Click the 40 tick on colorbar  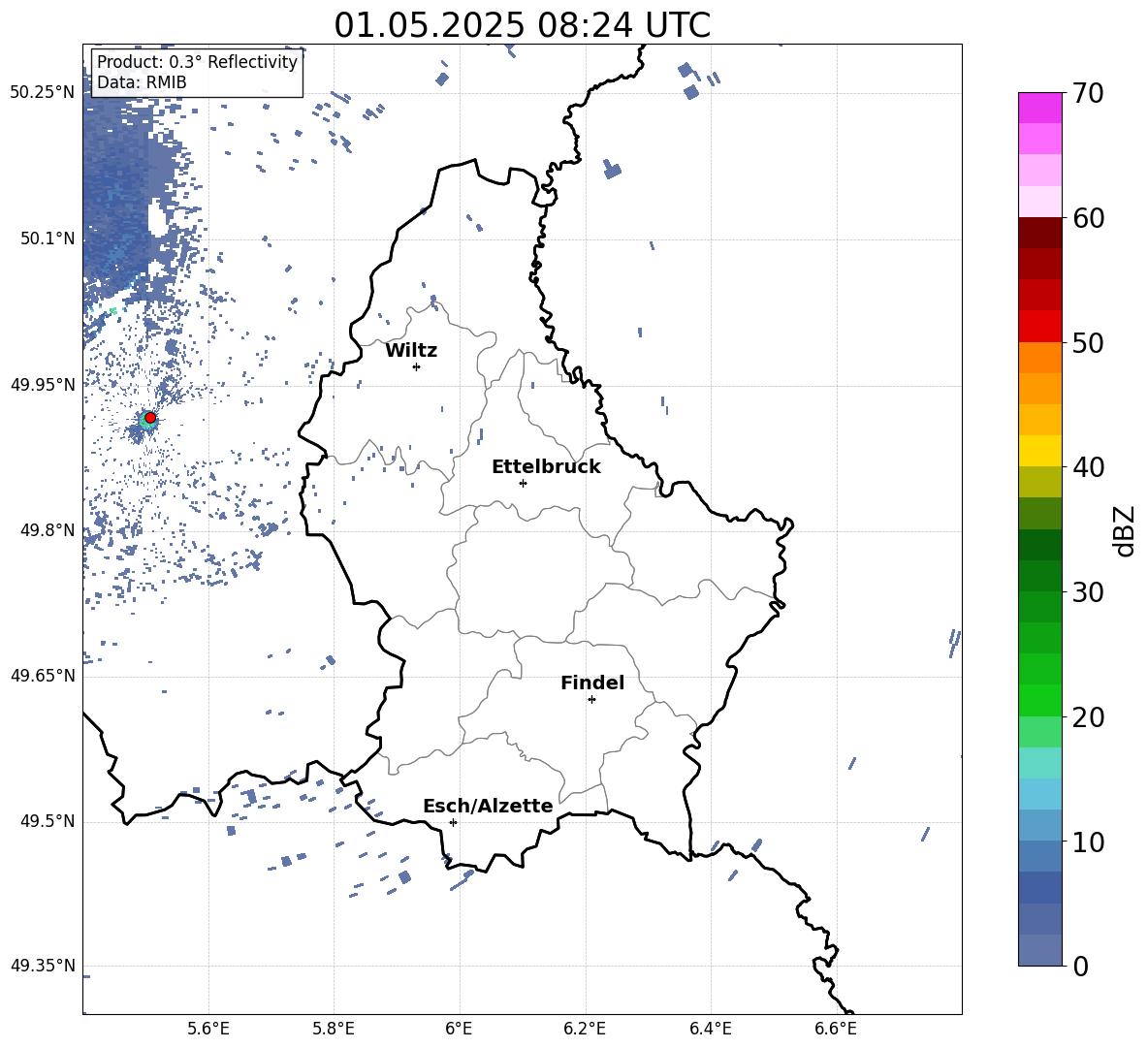pos(1088,467)
